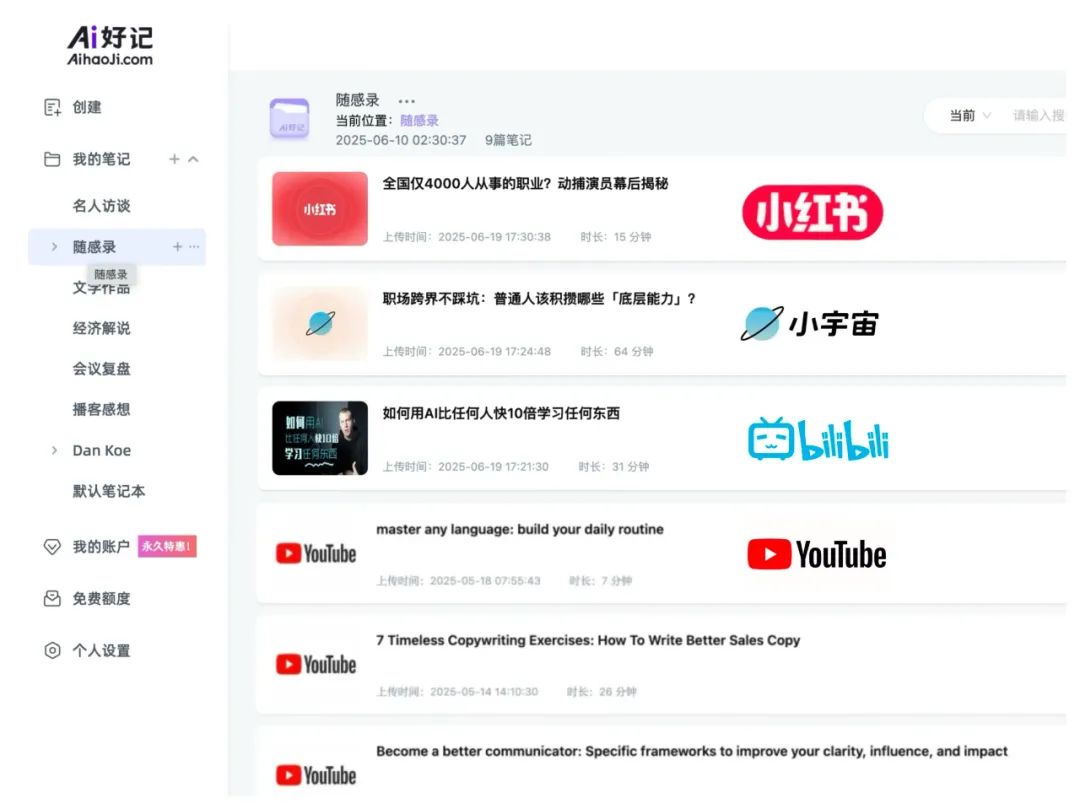Screen dimensions: 1080x809
Task: Click upload time 2025-05-18 07:55:43
Action: coord(485,581)
